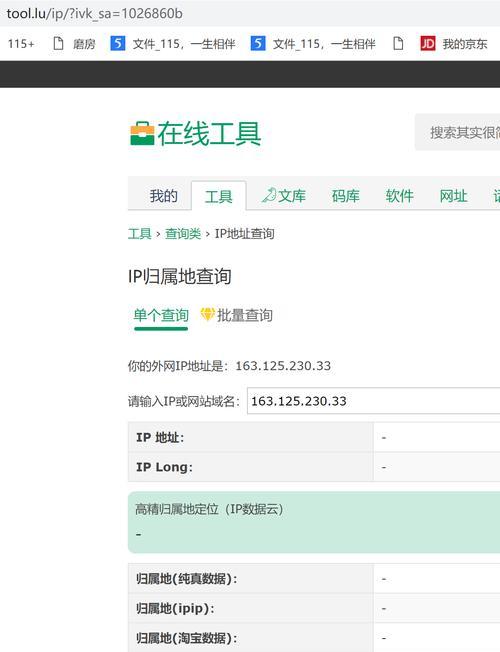Switch to the 批量查询 tab
The image size is (500, 652).
click(245, 316)
